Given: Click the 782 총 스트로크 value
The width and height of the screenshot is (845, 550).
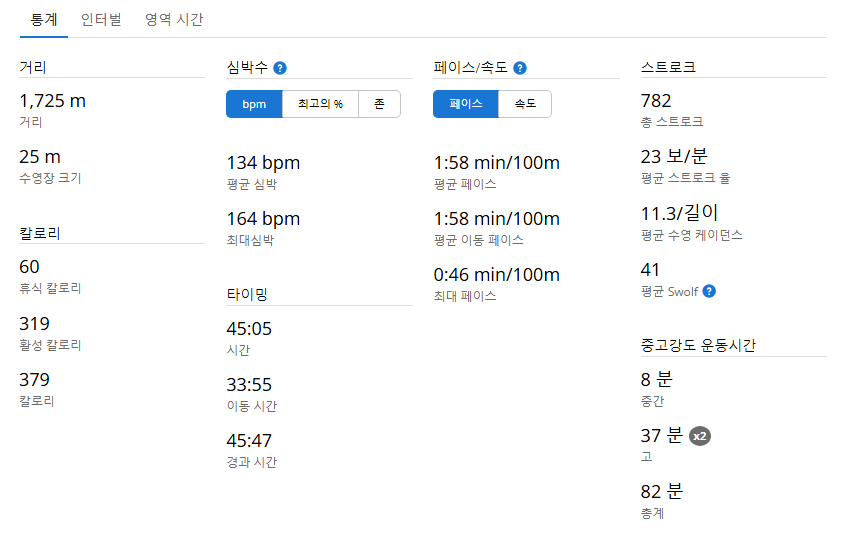Looking at the screenshot, I should tap(656, 101).
